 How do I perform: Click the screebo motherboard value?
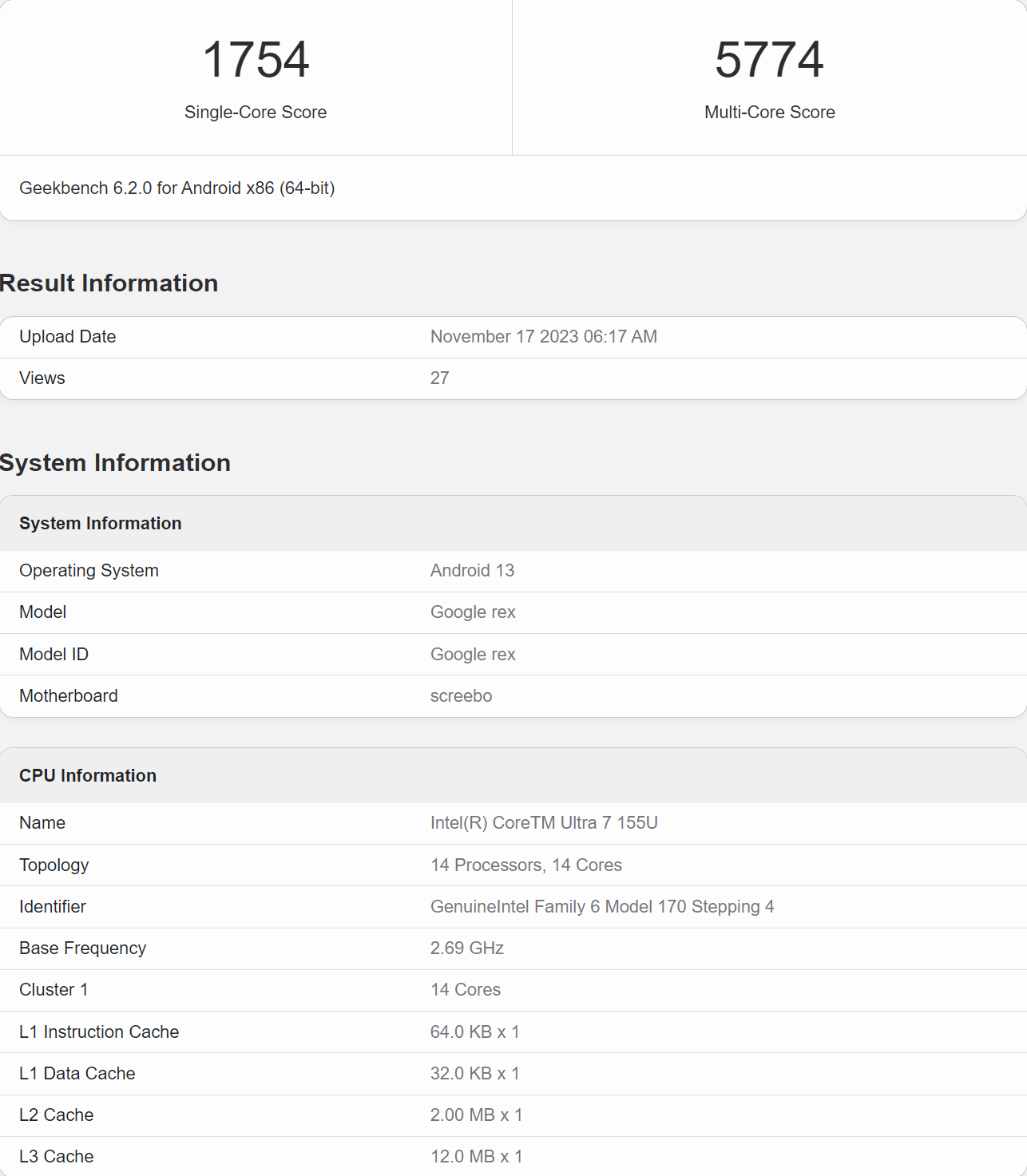(461, 696)
